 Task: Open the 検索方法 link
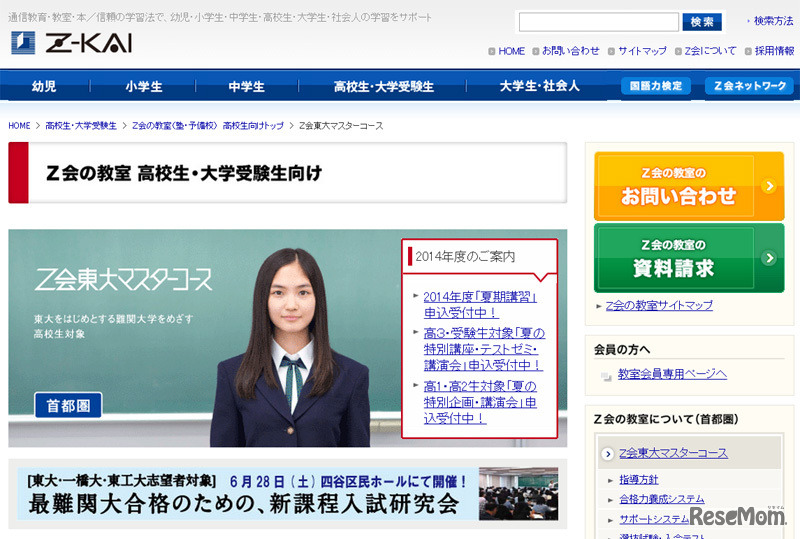point(773,21)
